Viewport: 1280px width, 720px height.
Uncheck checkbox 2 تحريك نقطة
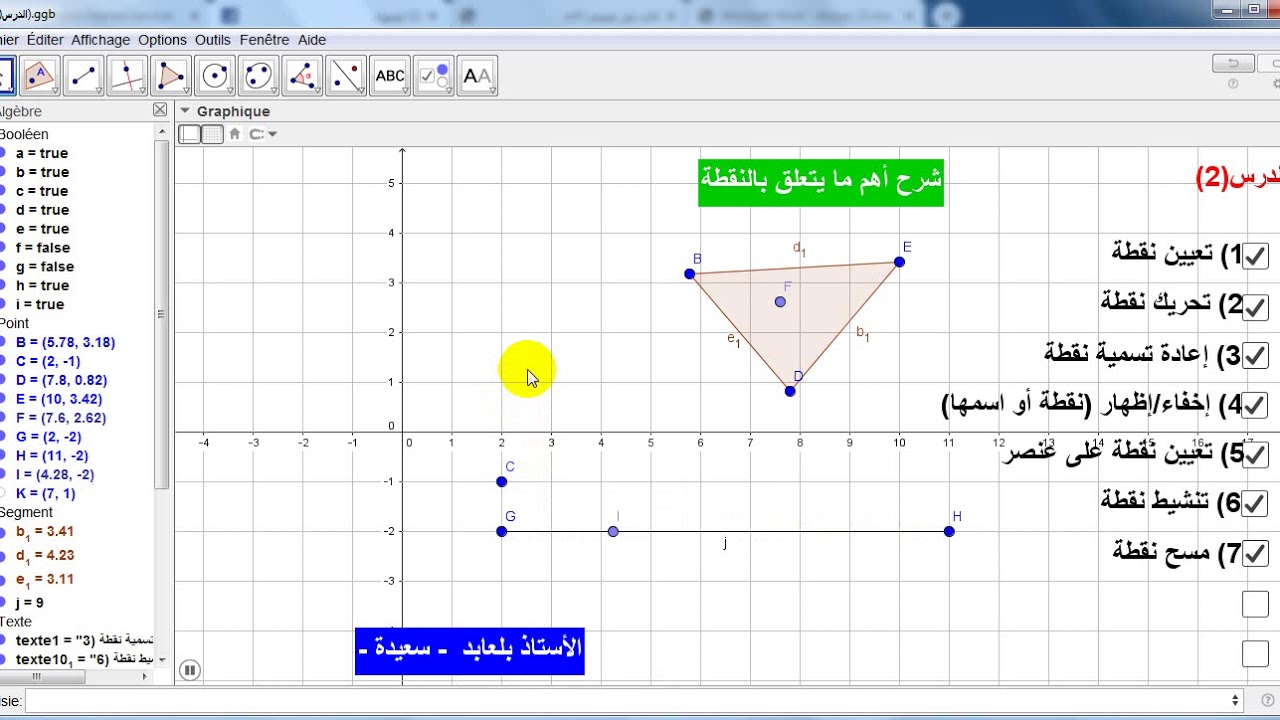click(x=1255, y=306)
